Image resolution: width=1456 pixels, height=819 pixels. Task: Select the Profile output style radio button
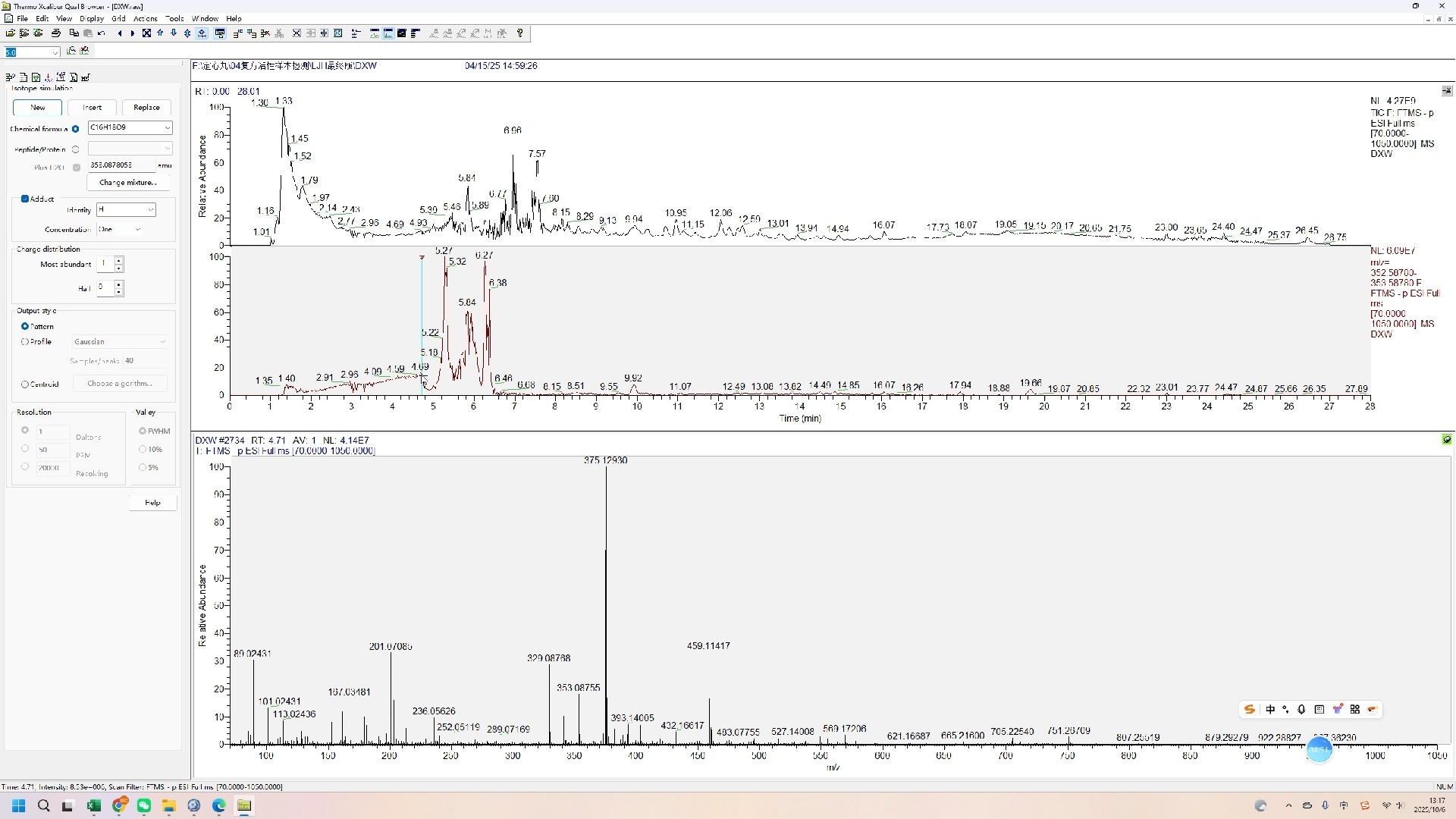[x=25, y=342]
